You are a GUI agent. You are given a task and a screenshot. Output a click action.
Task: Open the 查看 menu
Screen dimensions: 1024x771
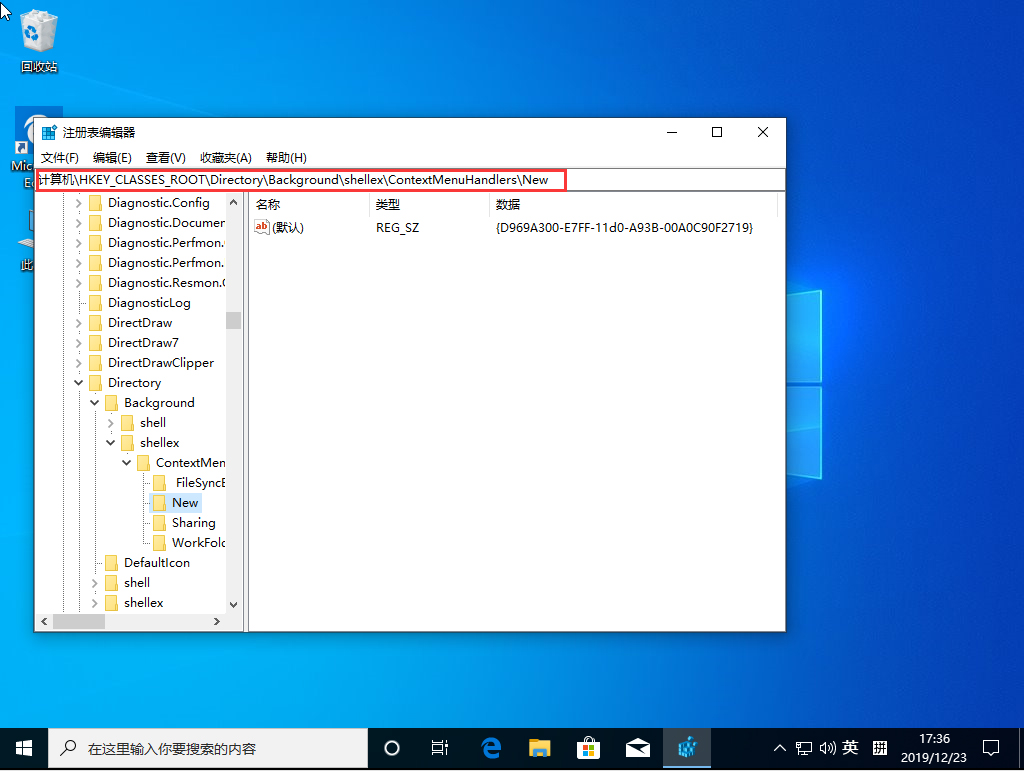click(166, 157)
